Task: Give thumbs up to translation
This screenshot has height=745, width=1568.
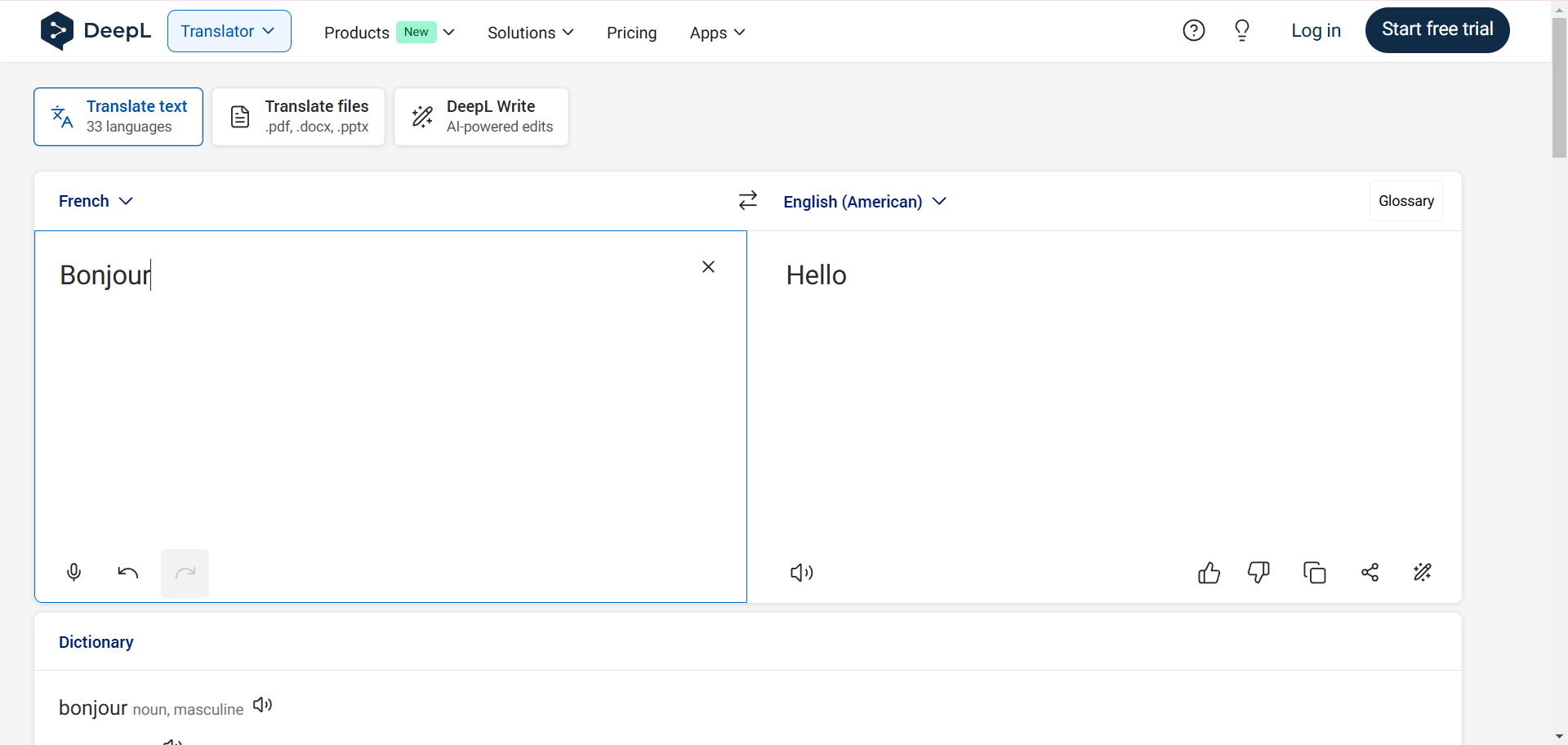Action: [x=1209, y=573]
